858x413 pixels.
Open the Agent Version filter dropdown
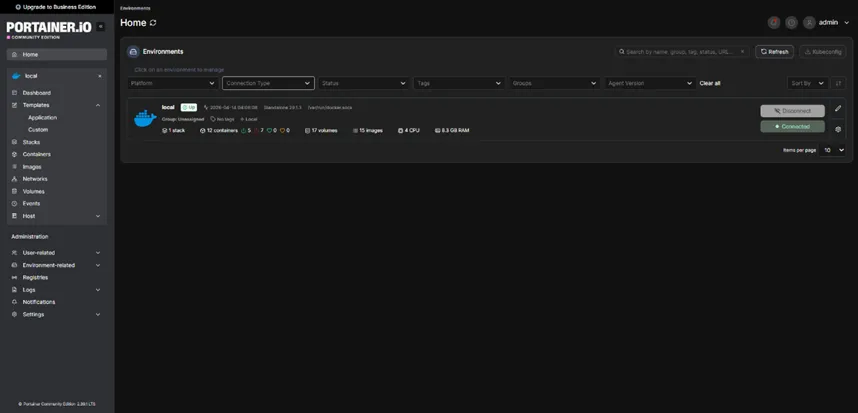[x=650, y=83]
